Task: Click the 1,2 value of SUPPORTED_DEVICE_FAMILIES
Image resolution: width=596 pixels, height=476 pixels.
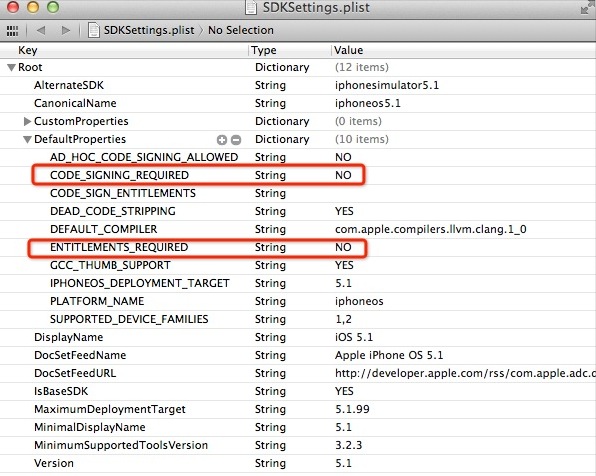Action: [x=343, y=319]
